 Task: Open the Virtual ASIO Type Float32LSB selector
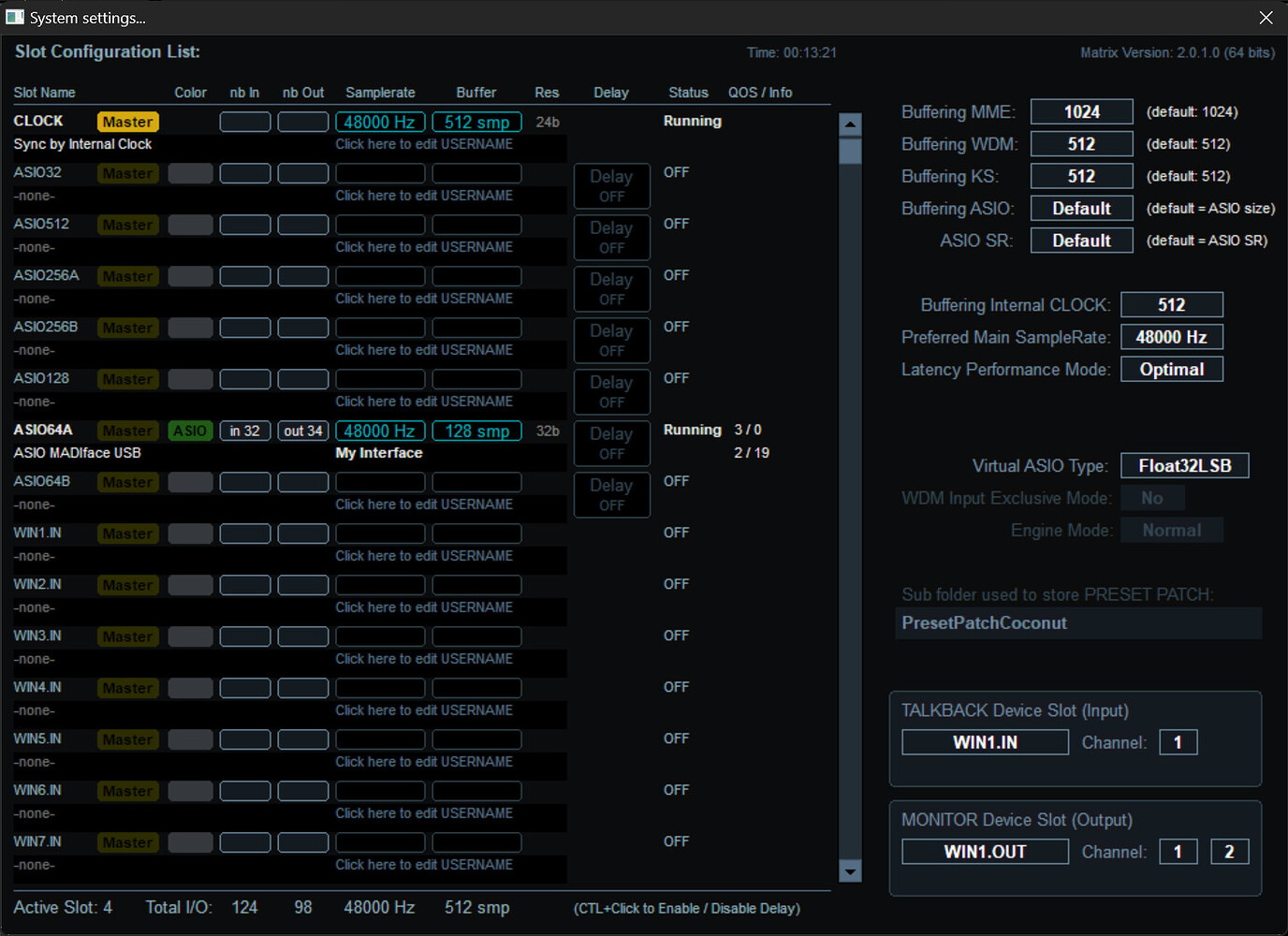pyautogui.click(x=1184, y=465)
